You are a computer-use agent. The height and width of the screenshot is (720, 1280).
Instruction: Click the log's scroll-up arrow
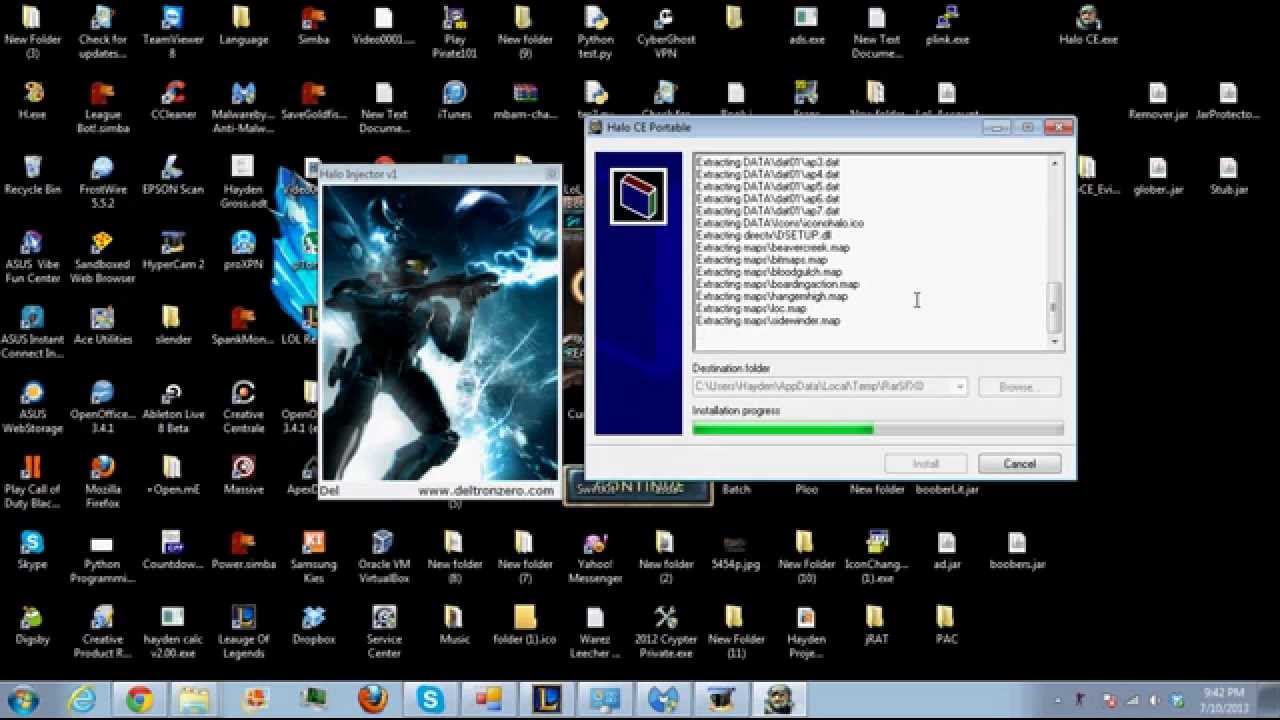tap(1053, 163)
